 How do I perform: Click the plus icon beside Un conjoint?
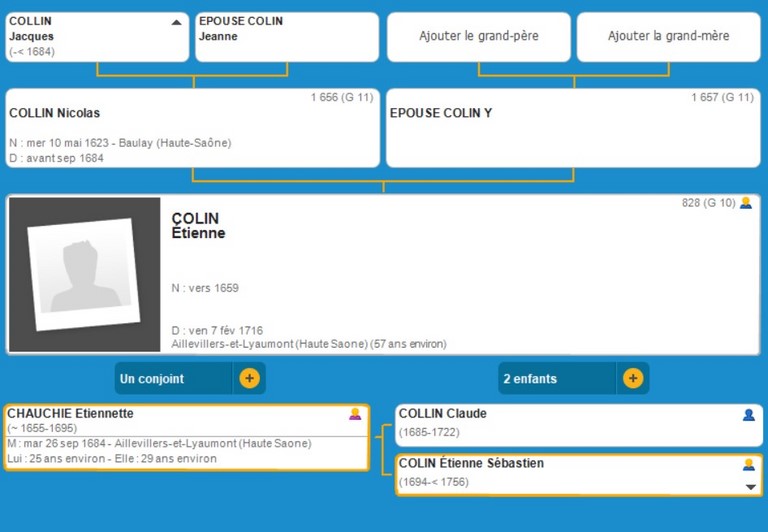(249, 379)
